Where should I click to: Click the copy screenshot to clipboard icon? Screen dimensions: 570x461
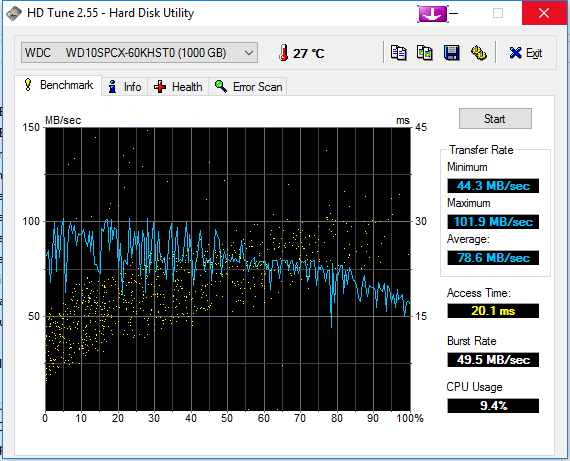pyautogui.click(x=425, y=53)
